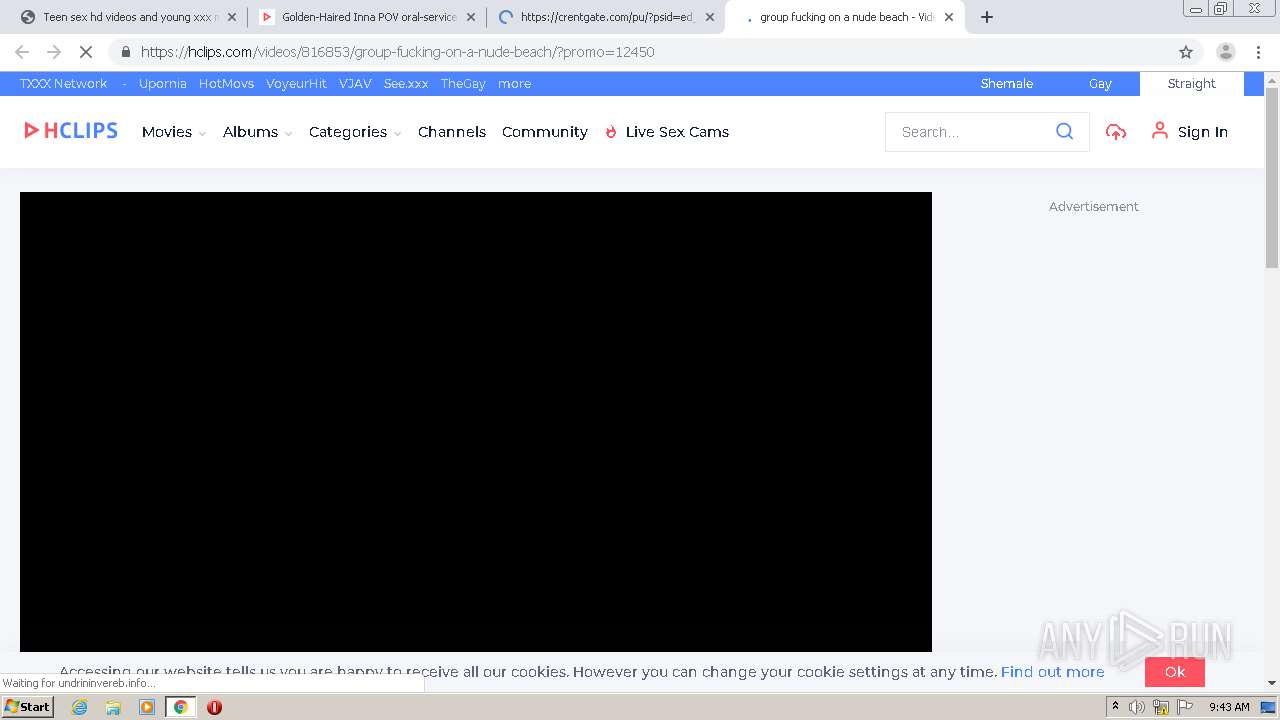The height and width of the screenshot is (720, 1280).
Task: Open Internet Explorer from the taskbar
Action: click(80, 707)
